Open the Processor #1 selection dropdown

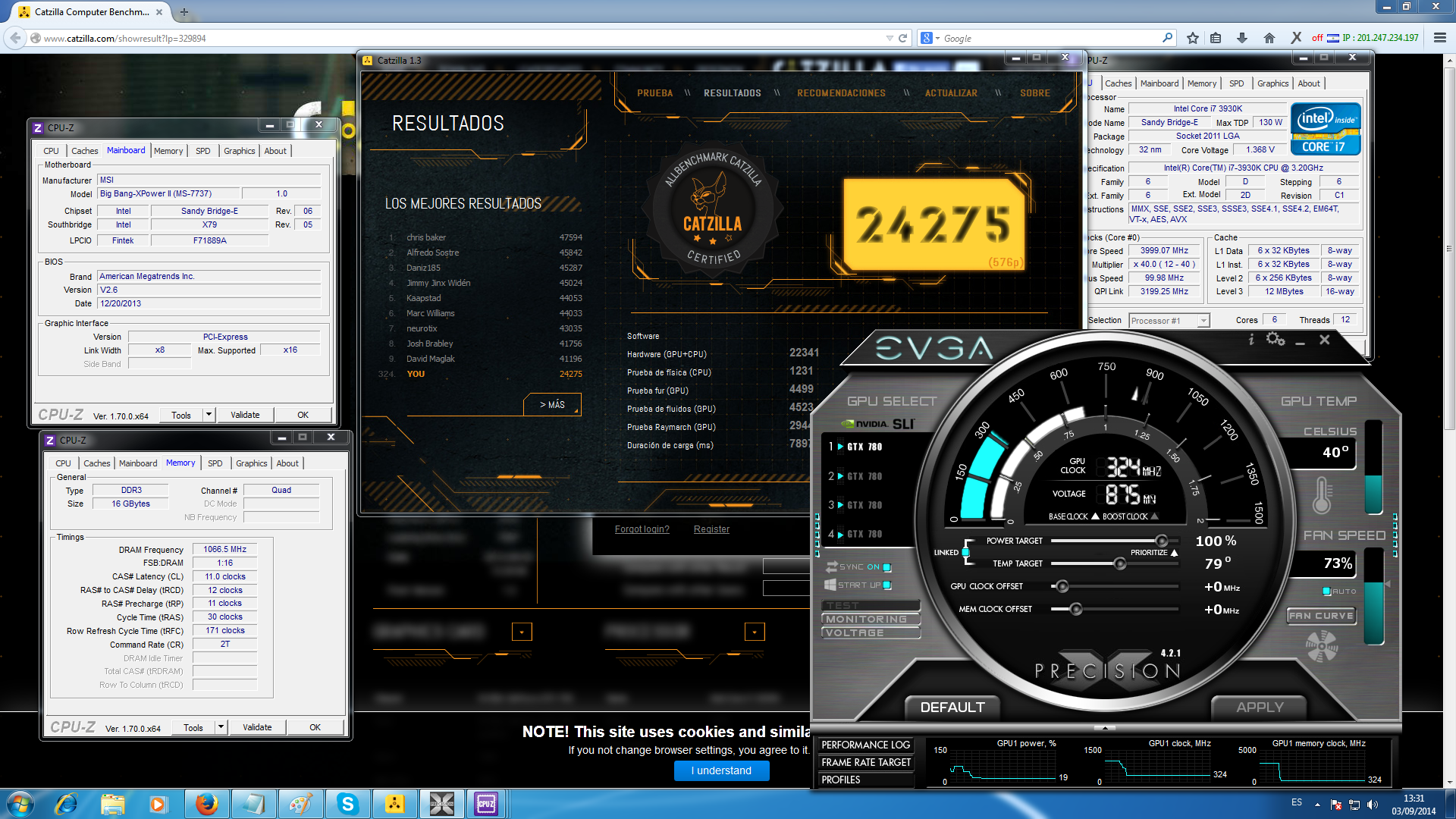(1203, 321)
